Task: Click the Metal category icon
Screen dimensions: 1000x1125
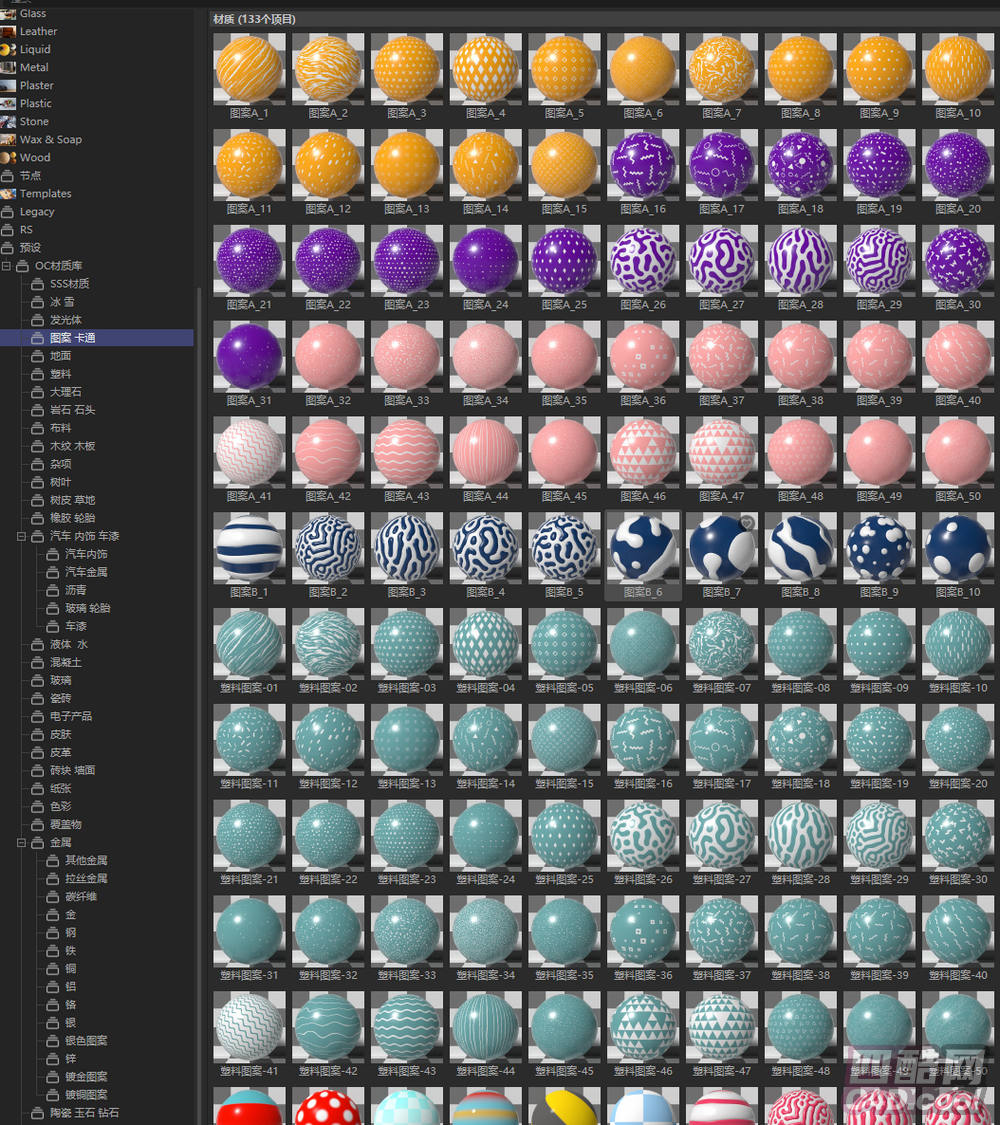Action: tap(8, 67)
